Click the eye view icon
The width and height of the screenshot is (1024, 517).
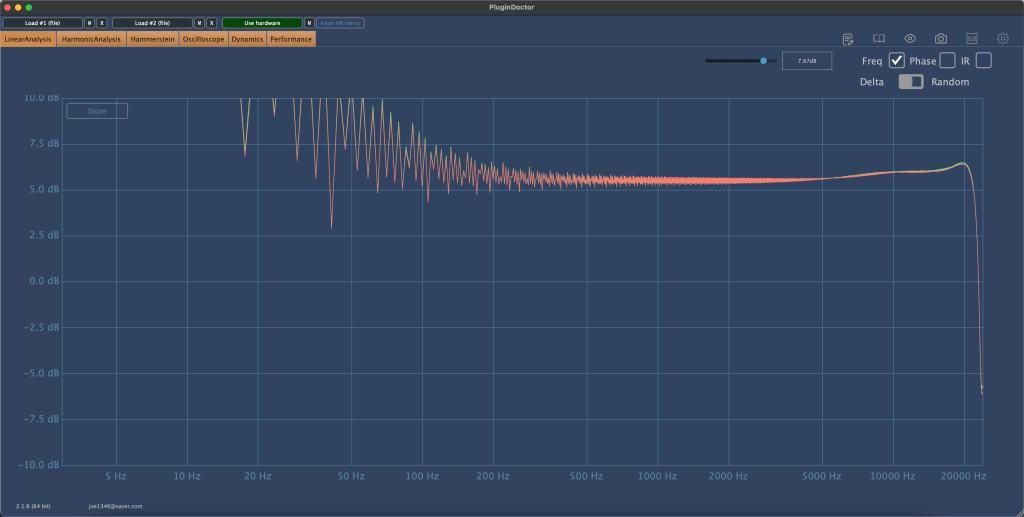(910, 39)
